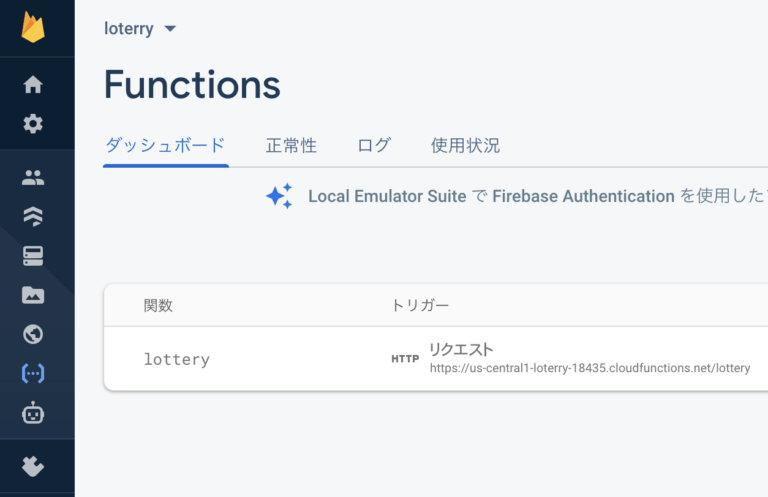This screenshot has width=768, height=497.
Task: Expand the loterry project dropdown
Action: (141, 29)
